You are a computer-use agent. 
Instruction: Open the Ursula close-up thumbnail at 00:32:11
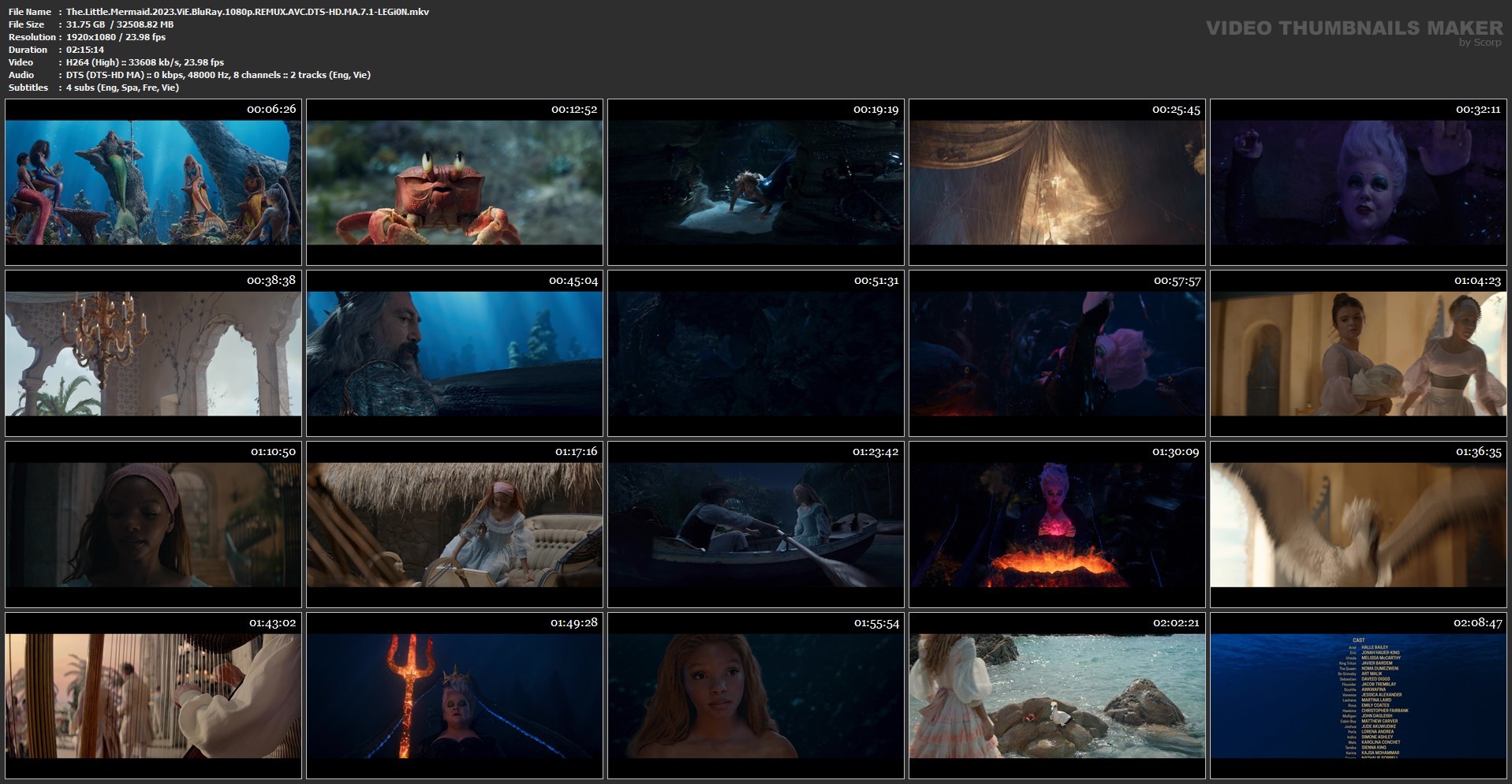coord(1358,182)
